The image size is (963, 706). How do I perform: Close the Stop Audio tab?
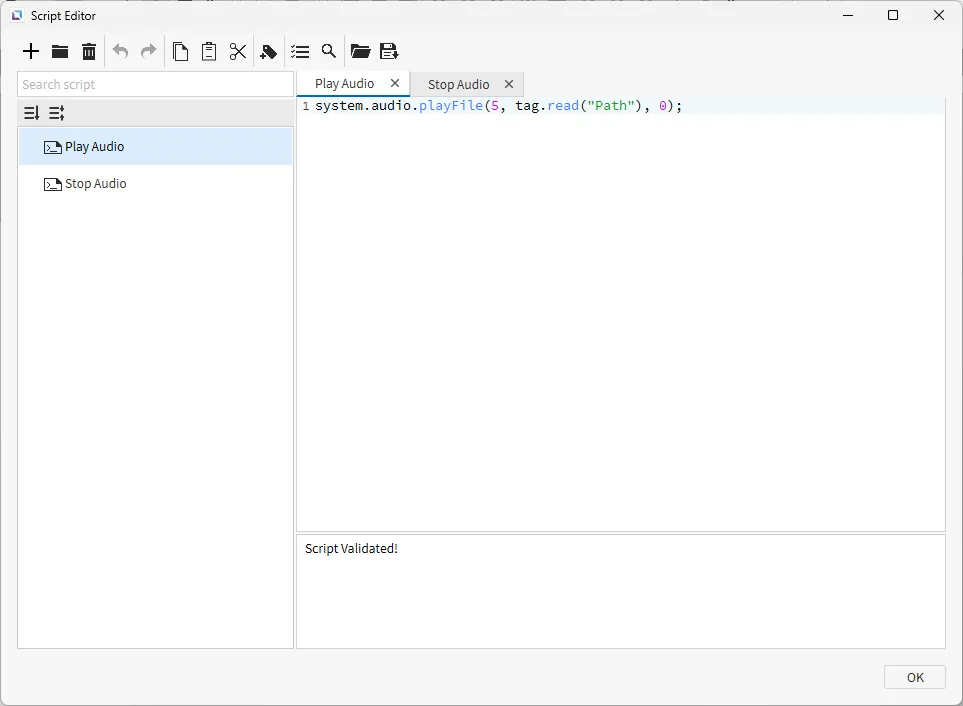pyautogui.click(x=509, y=85)
